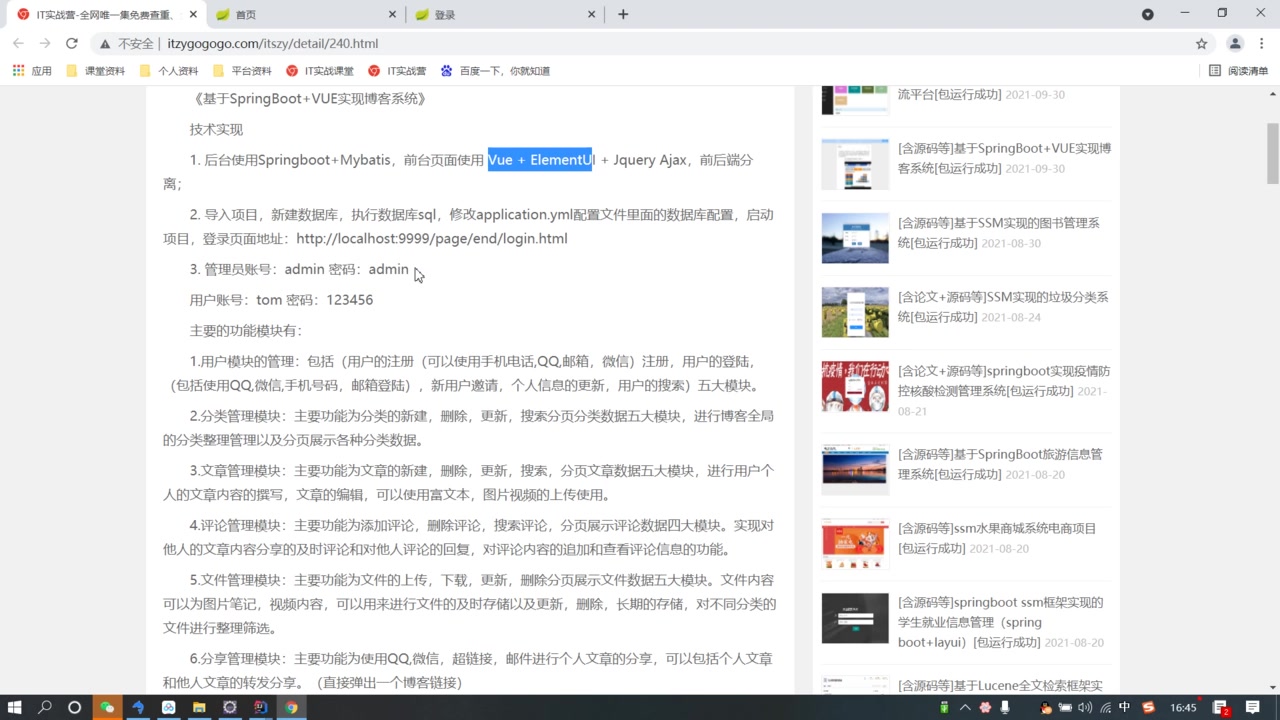This screenshot has height=720, width=1280.
Task: Open the 应用 apps shortcut
Action: (x=32, y=71)
